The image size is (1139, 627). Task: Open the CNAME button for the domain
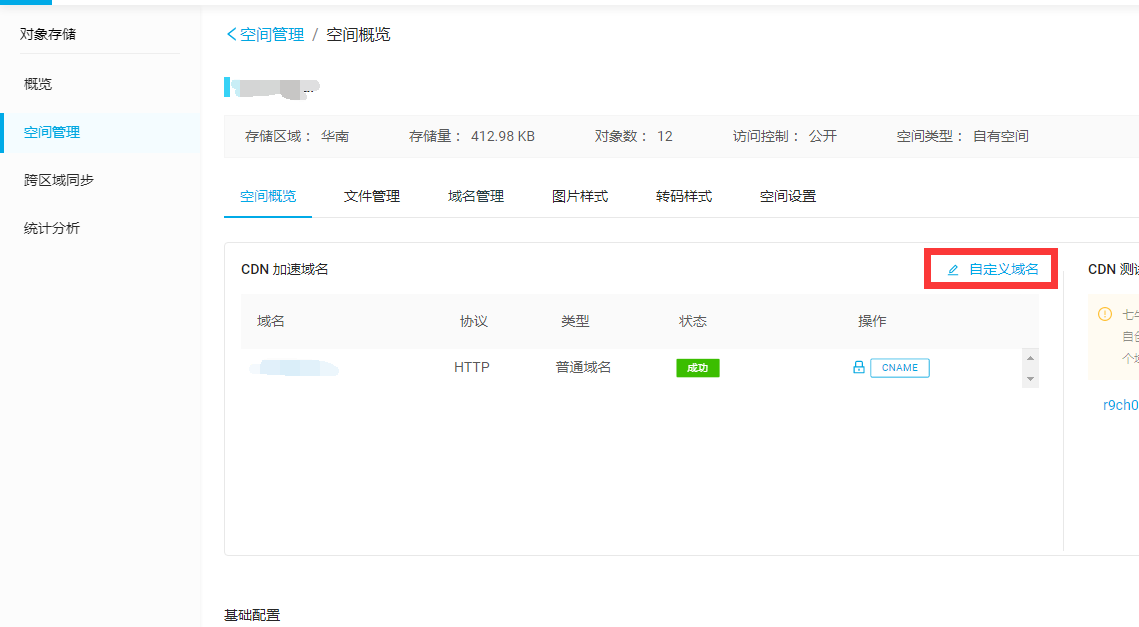pos(899,368)
